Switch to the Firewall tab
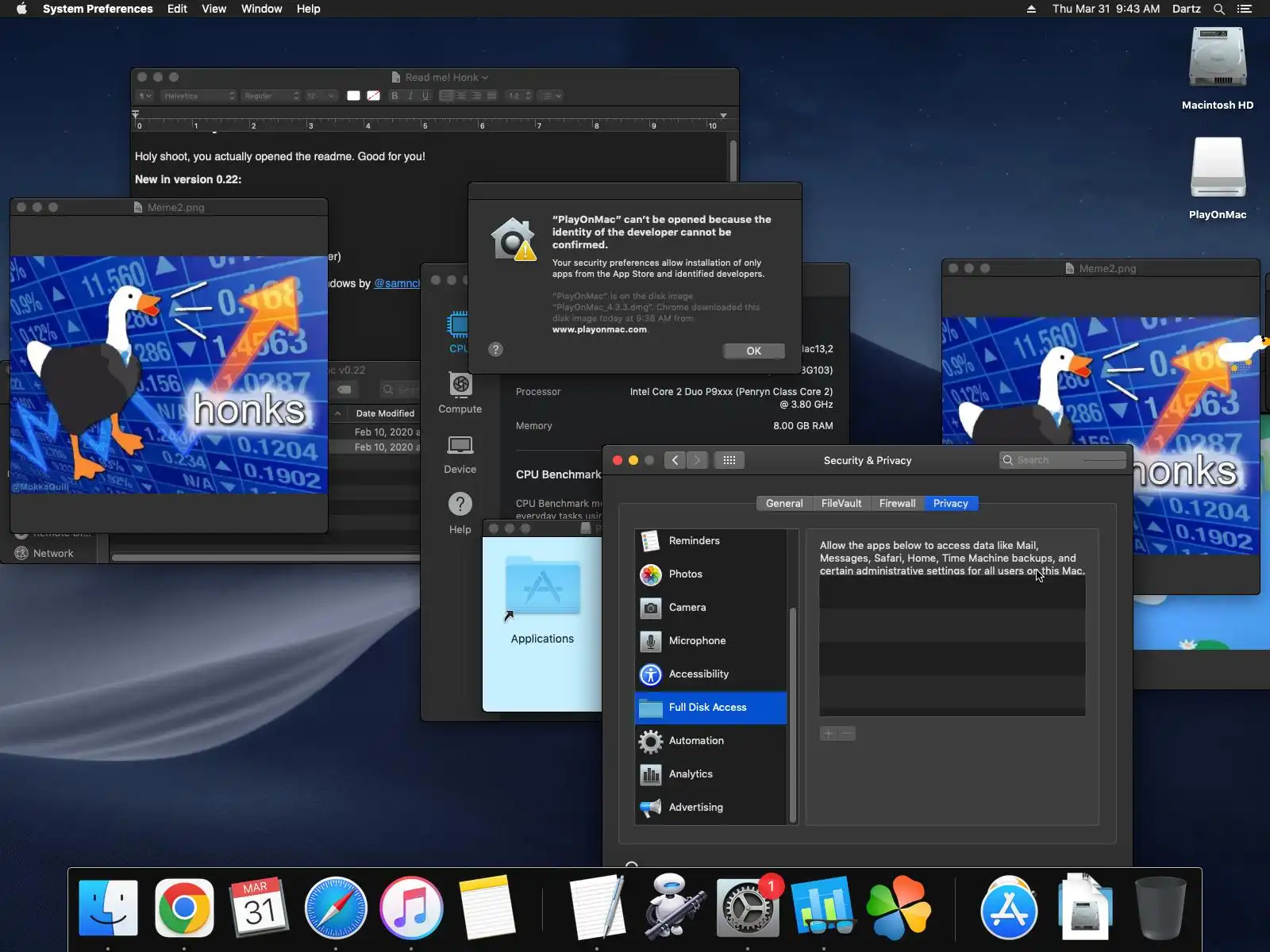Viewport: 1270px width, 952px height. [897, 503]
